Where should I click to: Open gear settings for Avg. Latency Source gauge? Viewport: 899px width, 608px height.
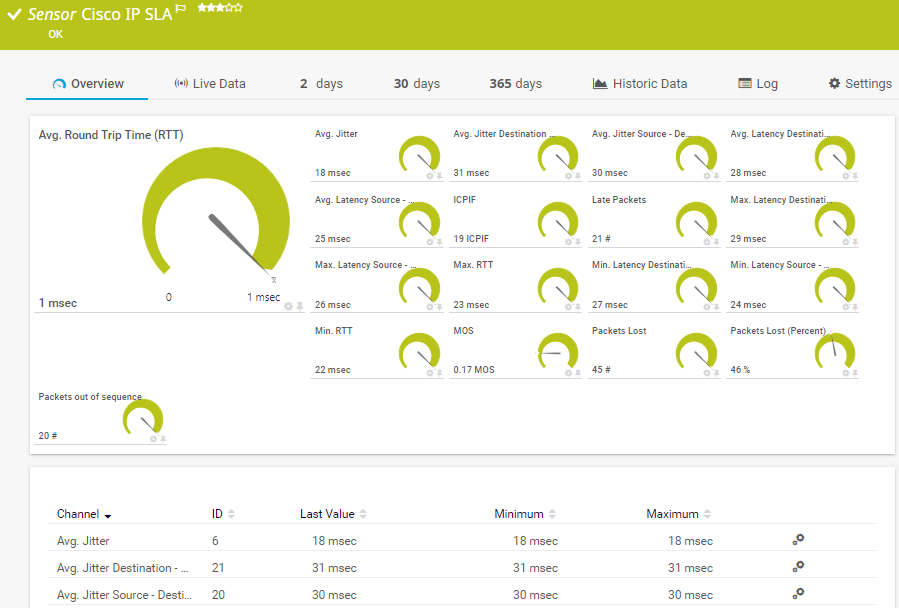430,241
